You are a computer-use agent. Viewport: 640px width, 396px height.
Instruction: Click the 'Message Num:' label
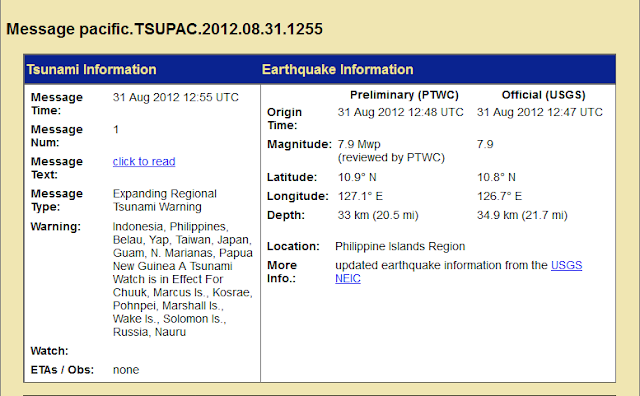(x=57, y=136)
